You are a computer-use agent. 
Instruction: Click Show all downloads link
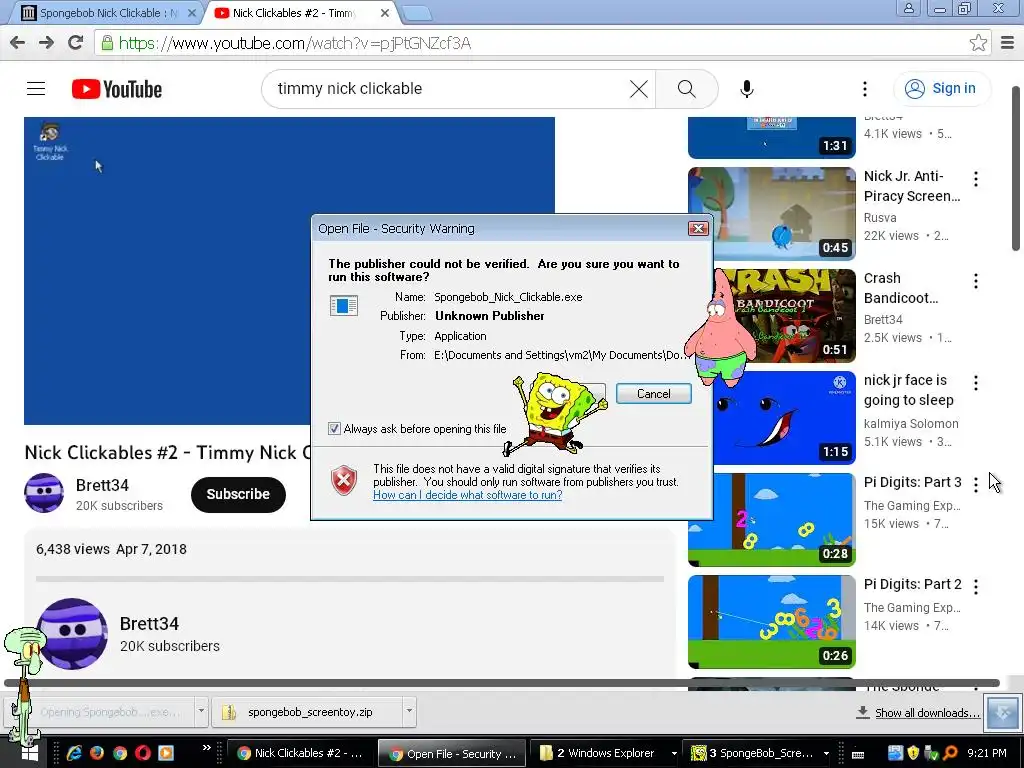point(927,713)
